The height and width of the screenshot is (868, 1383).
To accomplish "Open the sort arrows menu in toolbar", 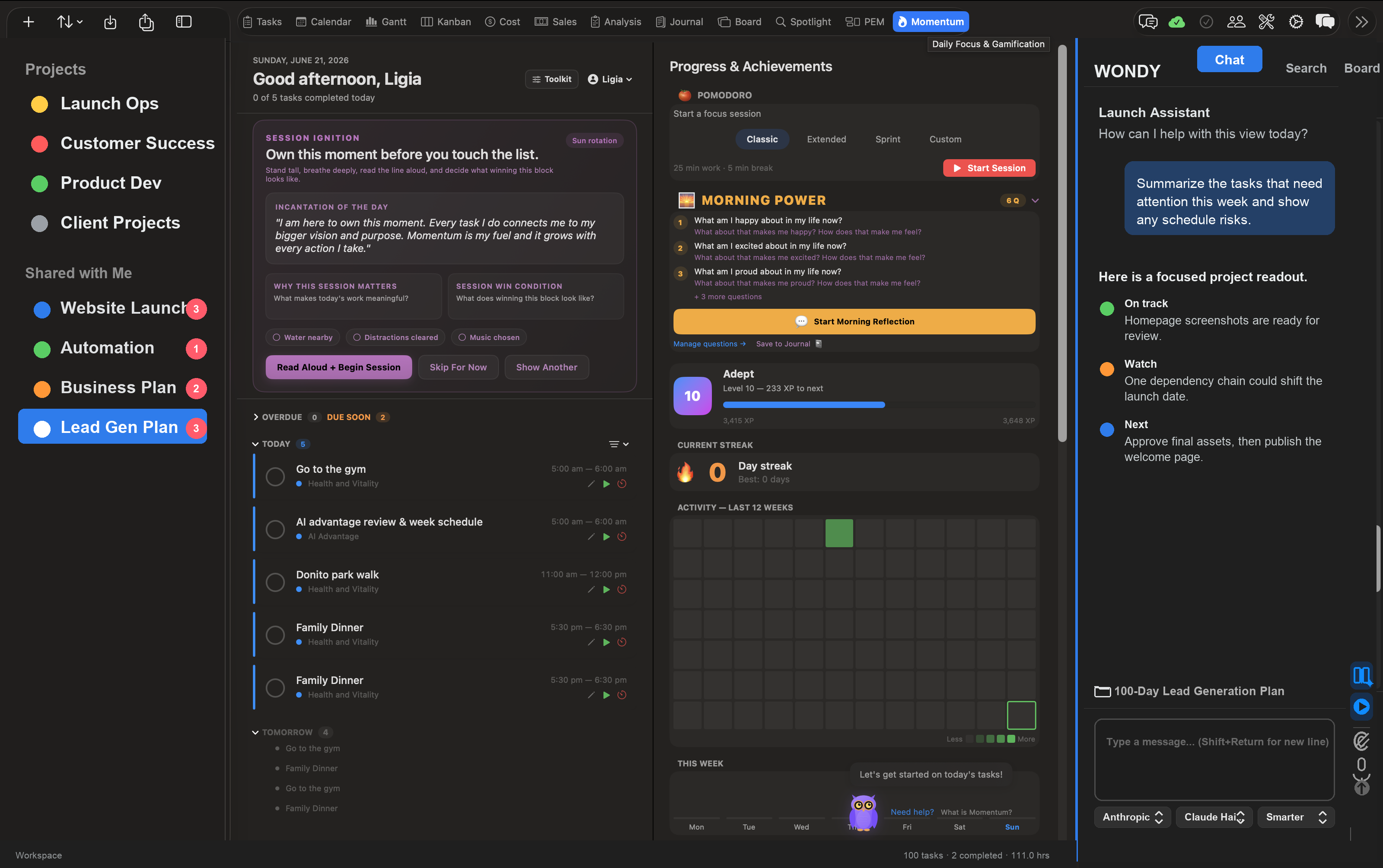I will point(70,22).
